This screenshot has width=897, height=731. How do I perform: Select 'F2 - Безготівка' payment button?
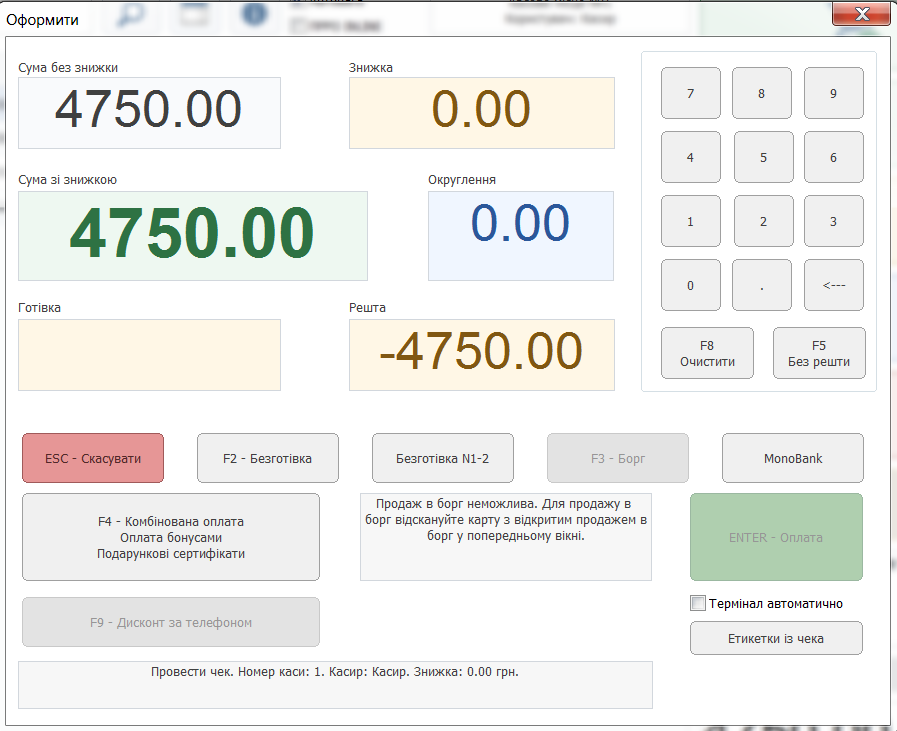click(x=268, y=458)
